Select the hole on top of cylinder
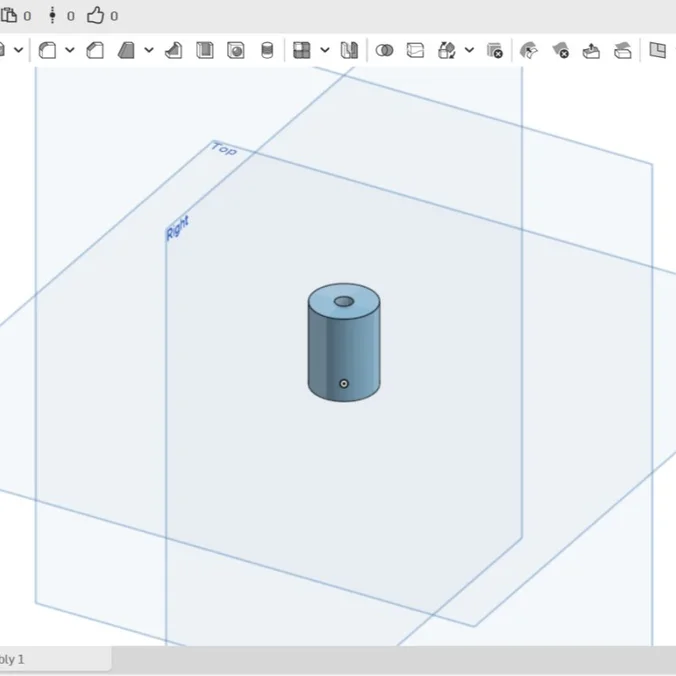The image size is (676, 676). tap(344, 301)
